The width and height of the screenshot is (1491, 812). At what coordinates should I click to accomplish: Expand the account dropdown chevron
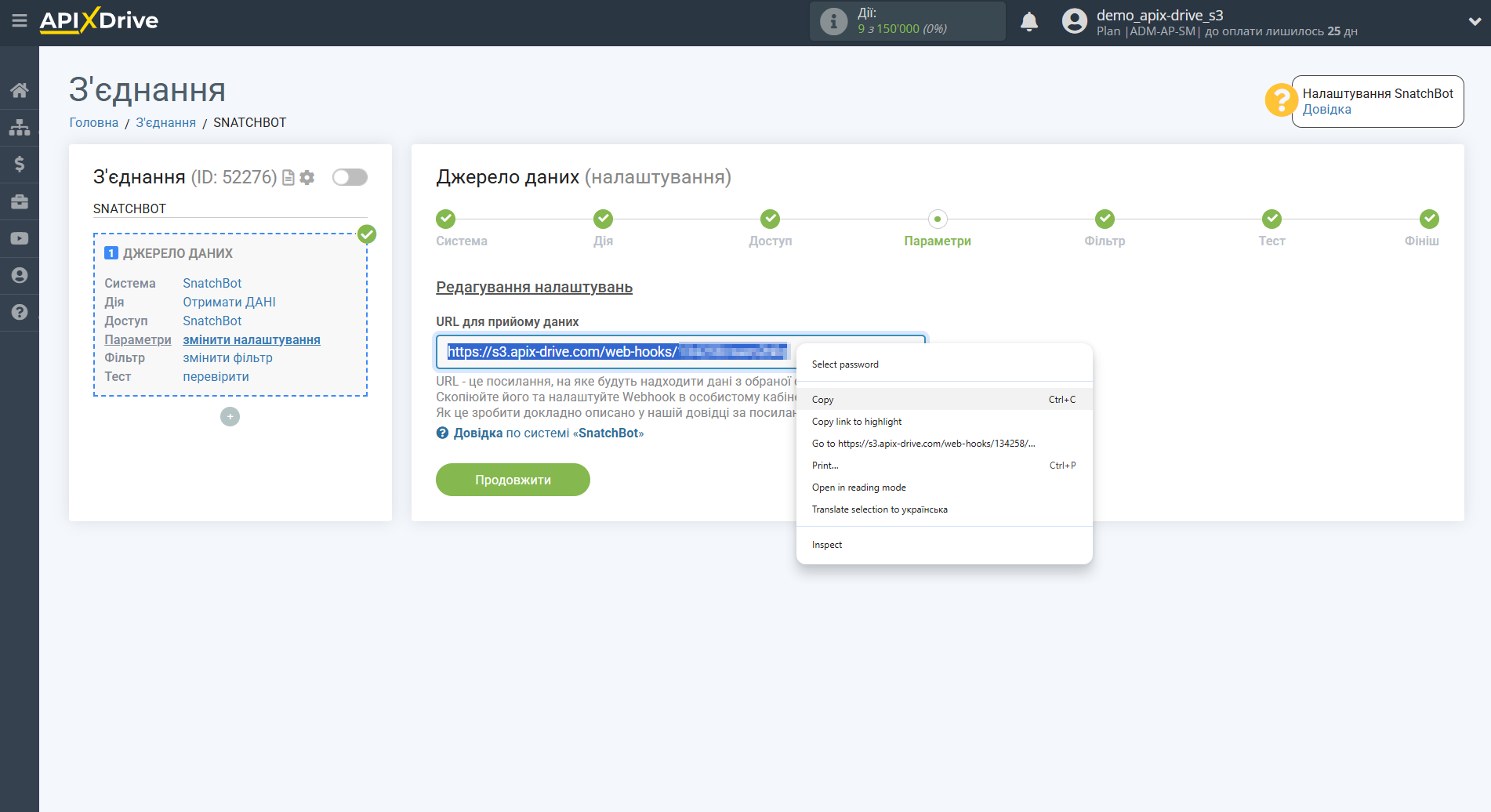pyautogui.click(x=1474, y=22)
